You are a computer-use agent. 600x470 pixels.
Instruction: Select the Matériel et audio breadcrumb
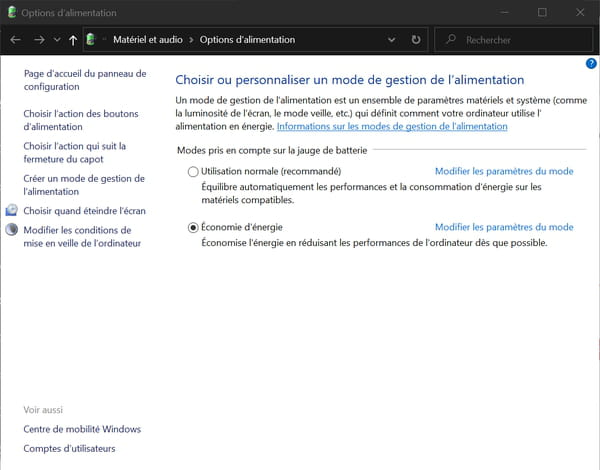pos(148,39)
